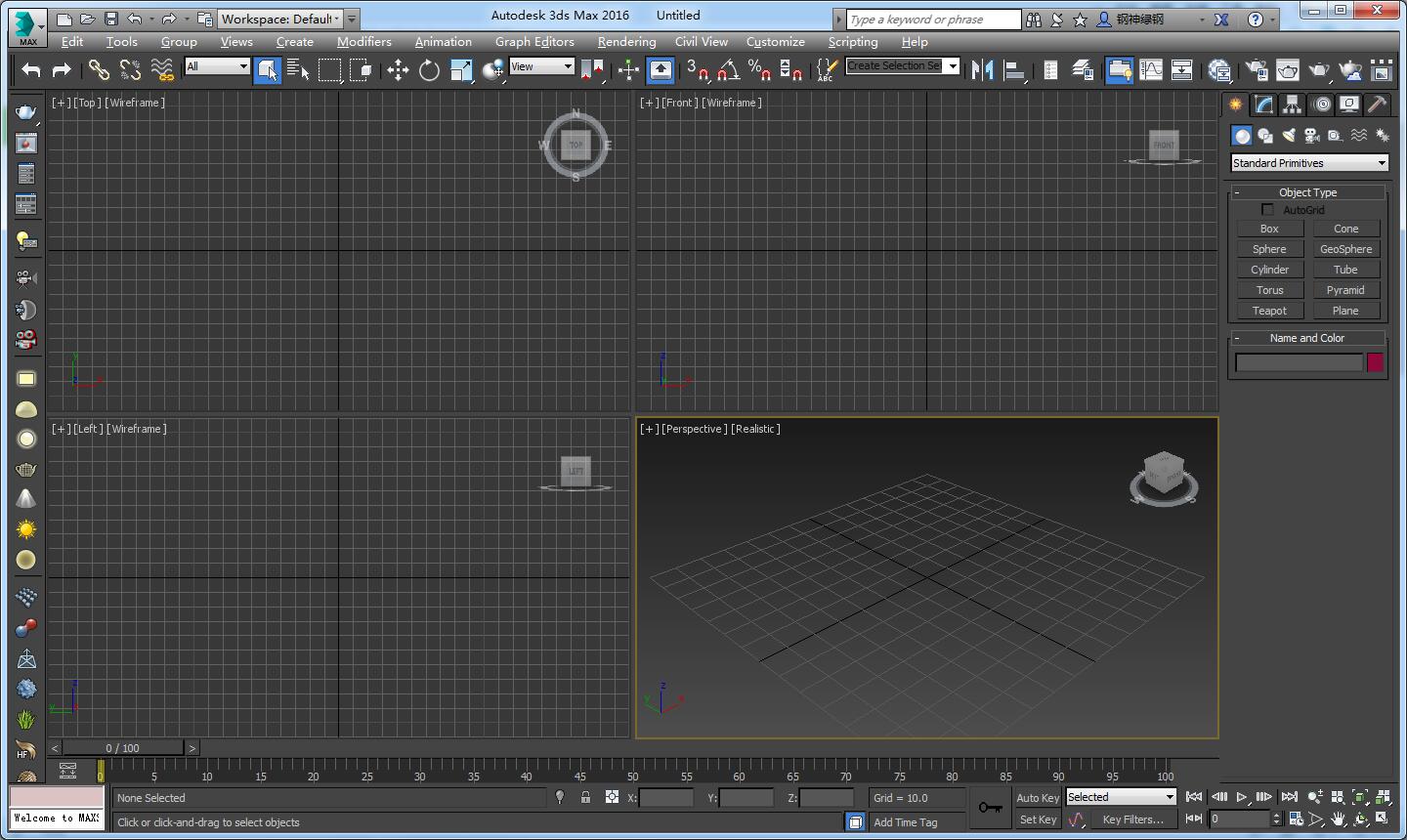Create a Sphere primitive
The width and height of the screenshot is (1407, 840).
1269,249
